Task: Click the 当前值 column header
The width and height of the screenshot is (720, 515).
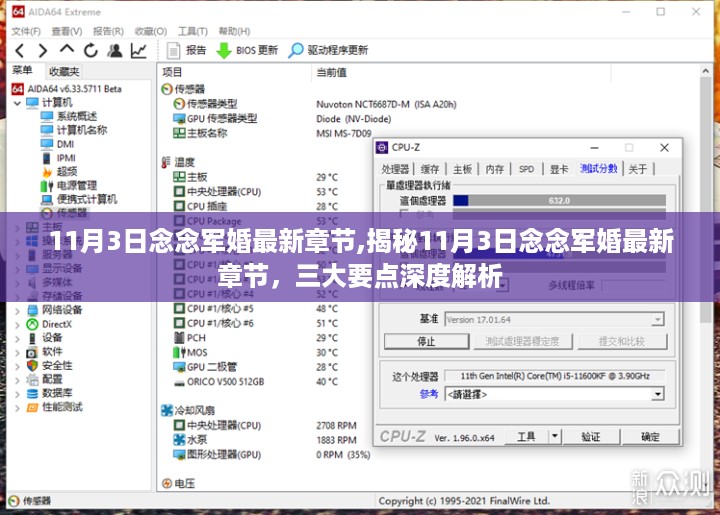Action: pos(332,72)
